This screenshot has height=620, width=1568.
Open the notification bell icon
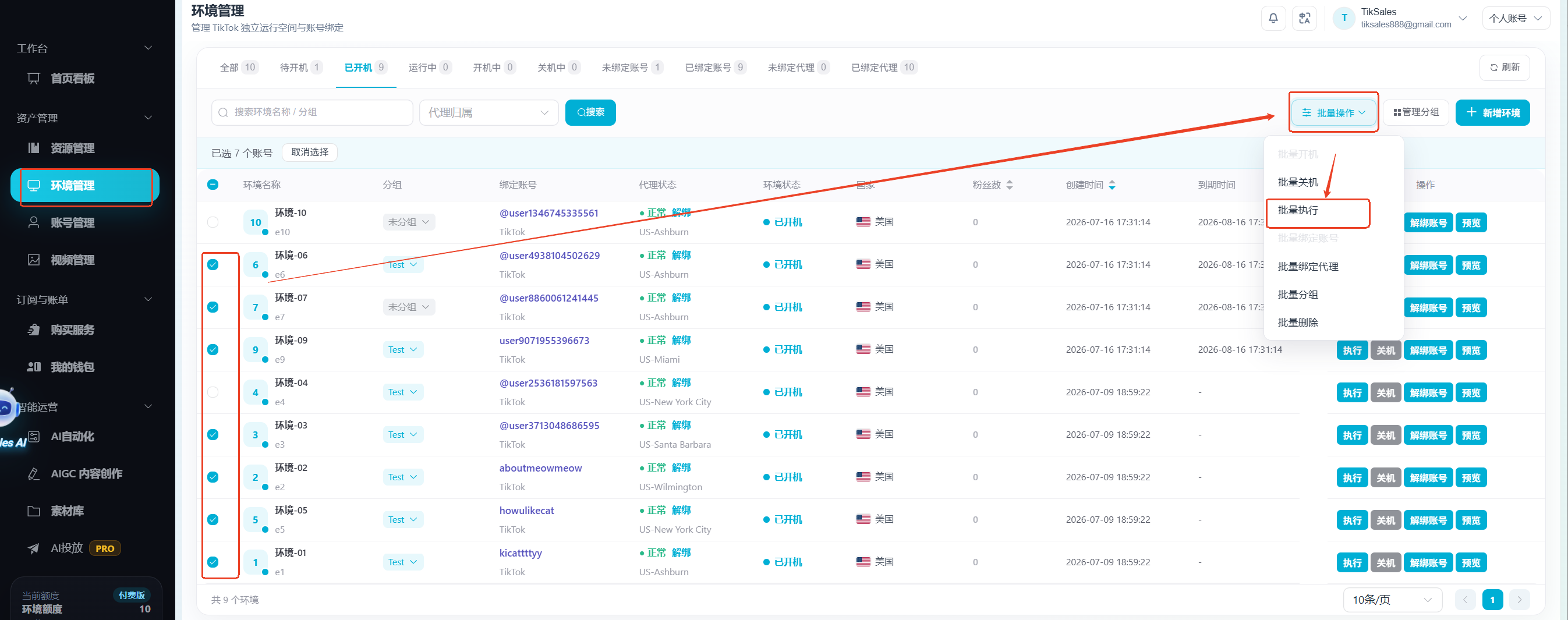[1273, 18]
